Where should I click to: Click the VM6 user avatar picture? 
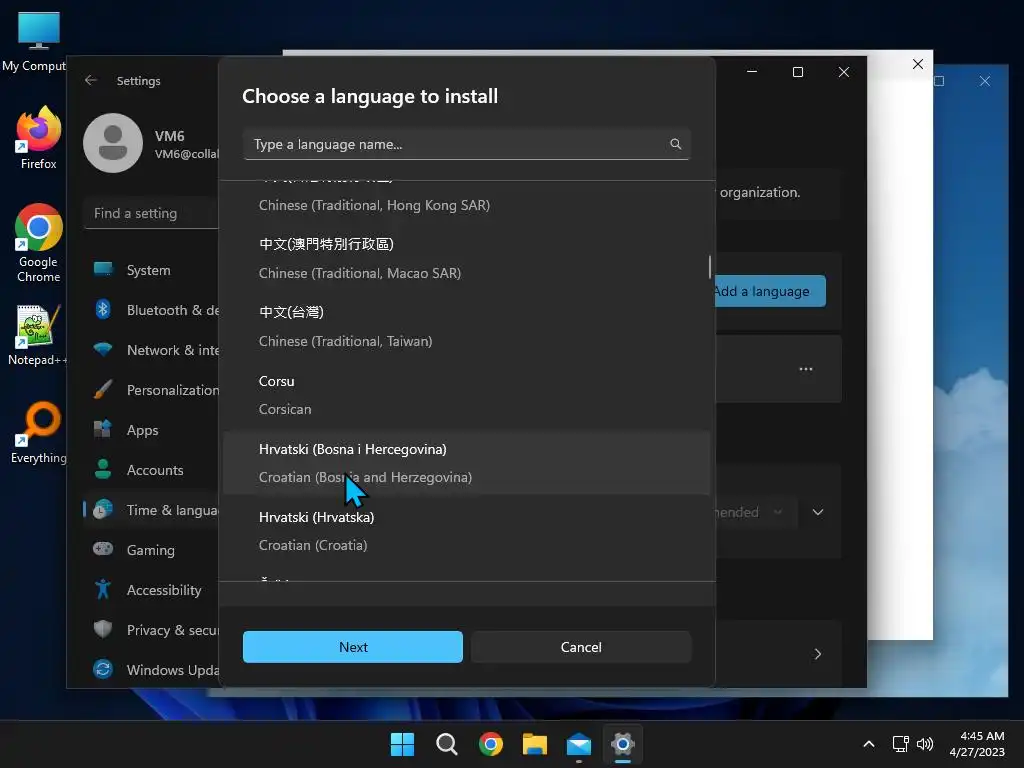[x=113, y=143]
